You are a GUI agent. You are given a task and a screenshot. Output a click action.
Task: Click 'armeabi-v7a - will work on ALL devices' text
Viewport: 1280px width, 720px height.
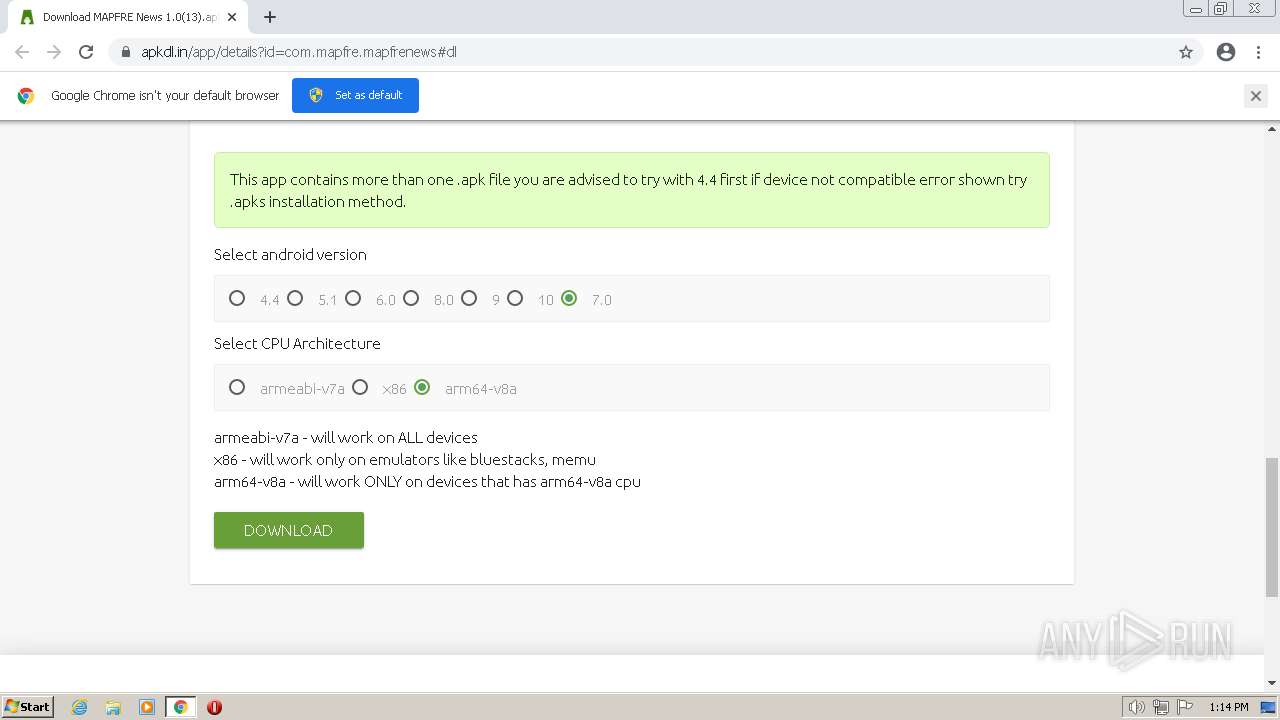pos(346,437)
